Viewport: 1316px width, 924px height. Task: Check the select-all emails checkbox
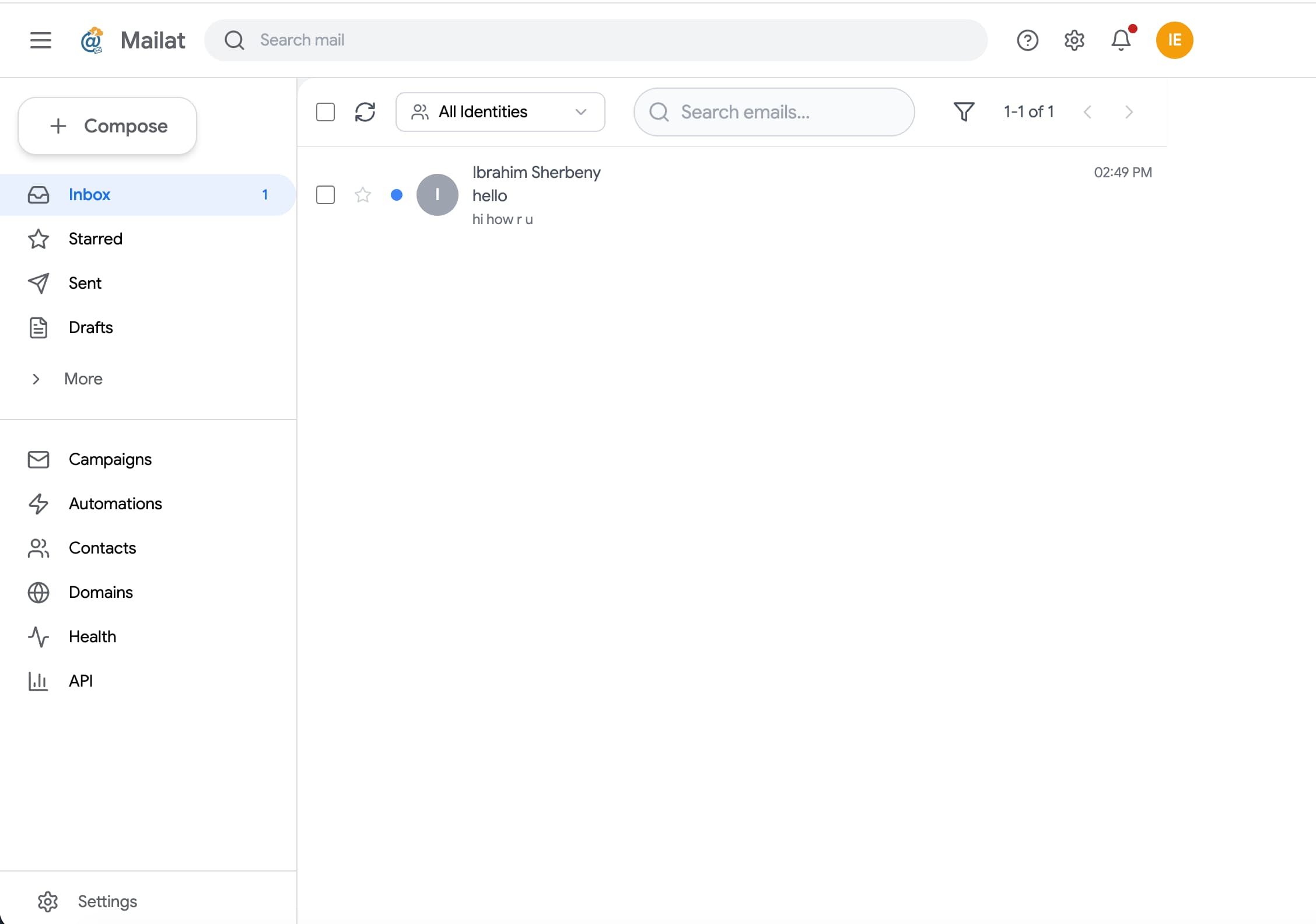325,112
